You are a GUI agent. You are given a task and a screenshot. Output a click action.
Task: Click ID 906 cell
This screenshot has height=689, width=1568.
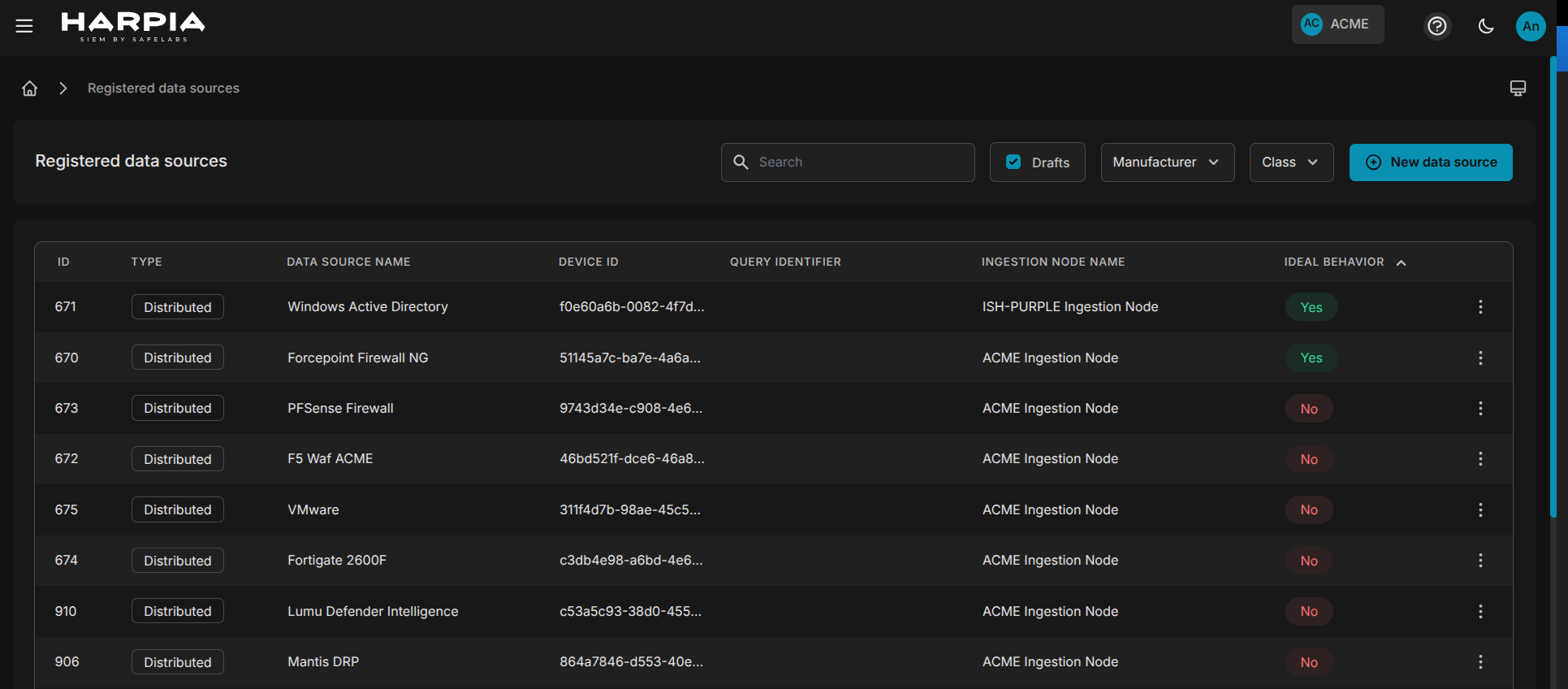pos(67,661)
